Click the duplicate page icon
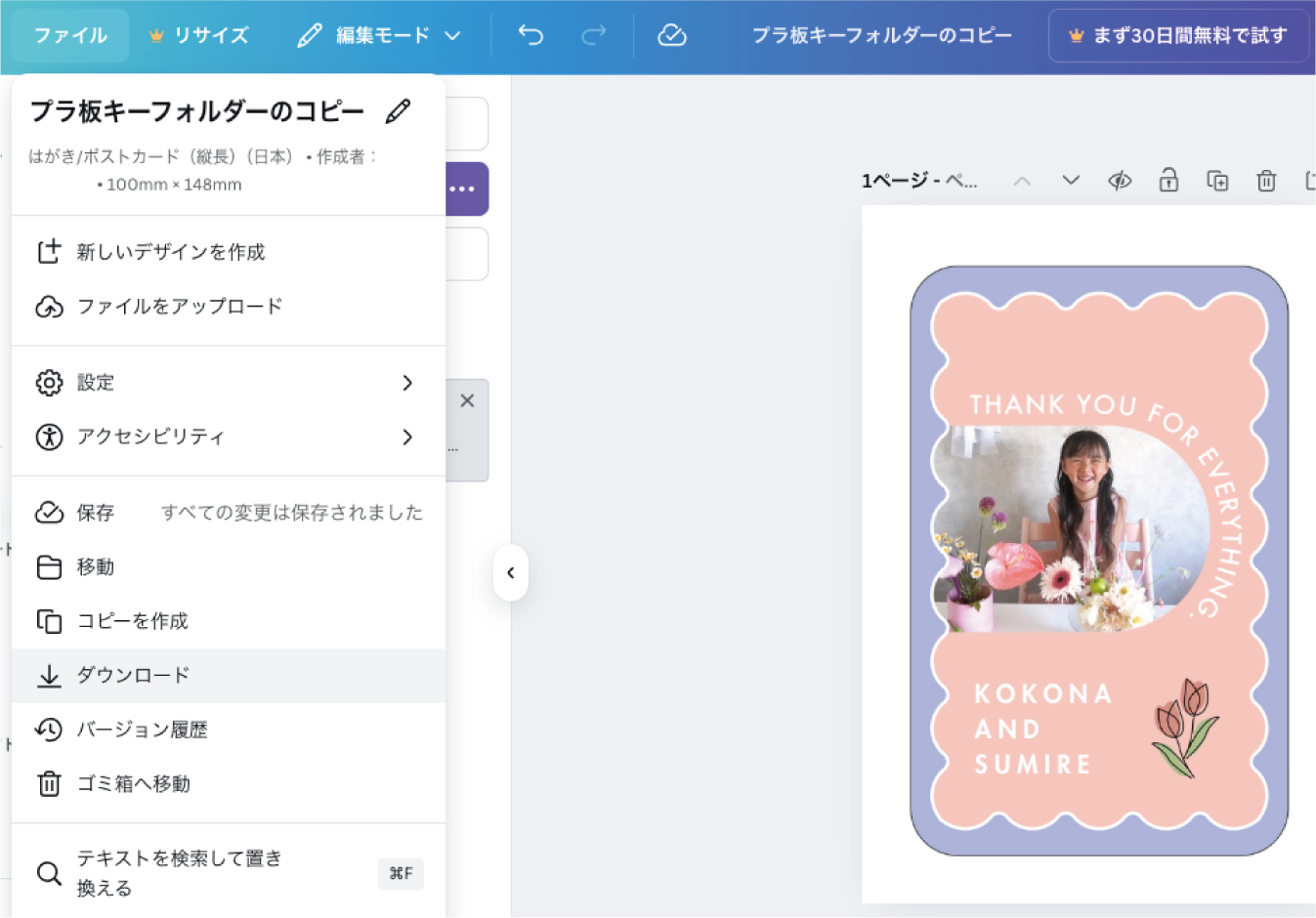Screen dimensions: 1316x918 [1217, 181]
